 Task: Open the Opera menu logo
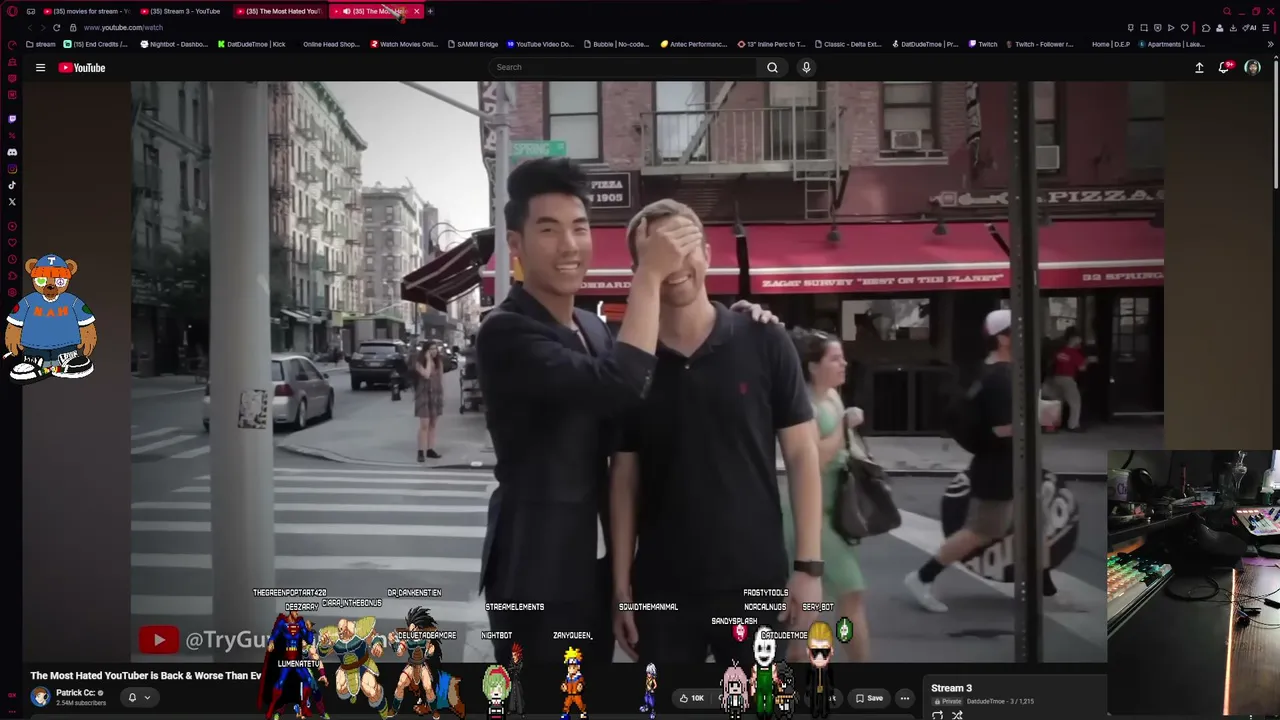tap(12, 11)
